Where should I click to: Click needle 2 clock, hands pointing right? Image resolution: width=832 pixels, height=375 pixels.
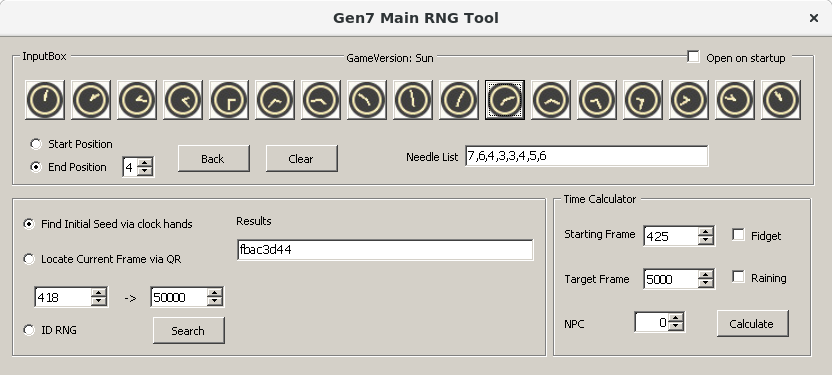(x=137, y=100)
